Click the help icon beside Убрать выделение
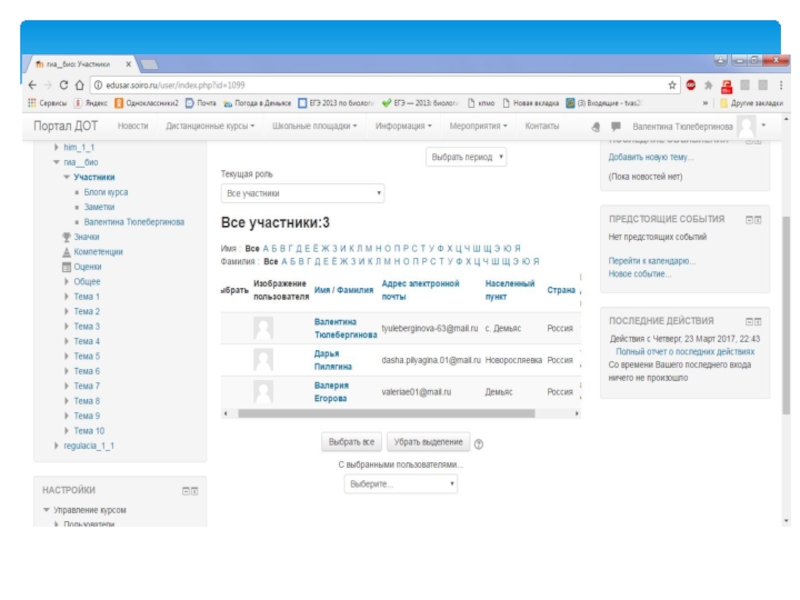The height and width of the screenshot is (600, 800). coord(479,444)
